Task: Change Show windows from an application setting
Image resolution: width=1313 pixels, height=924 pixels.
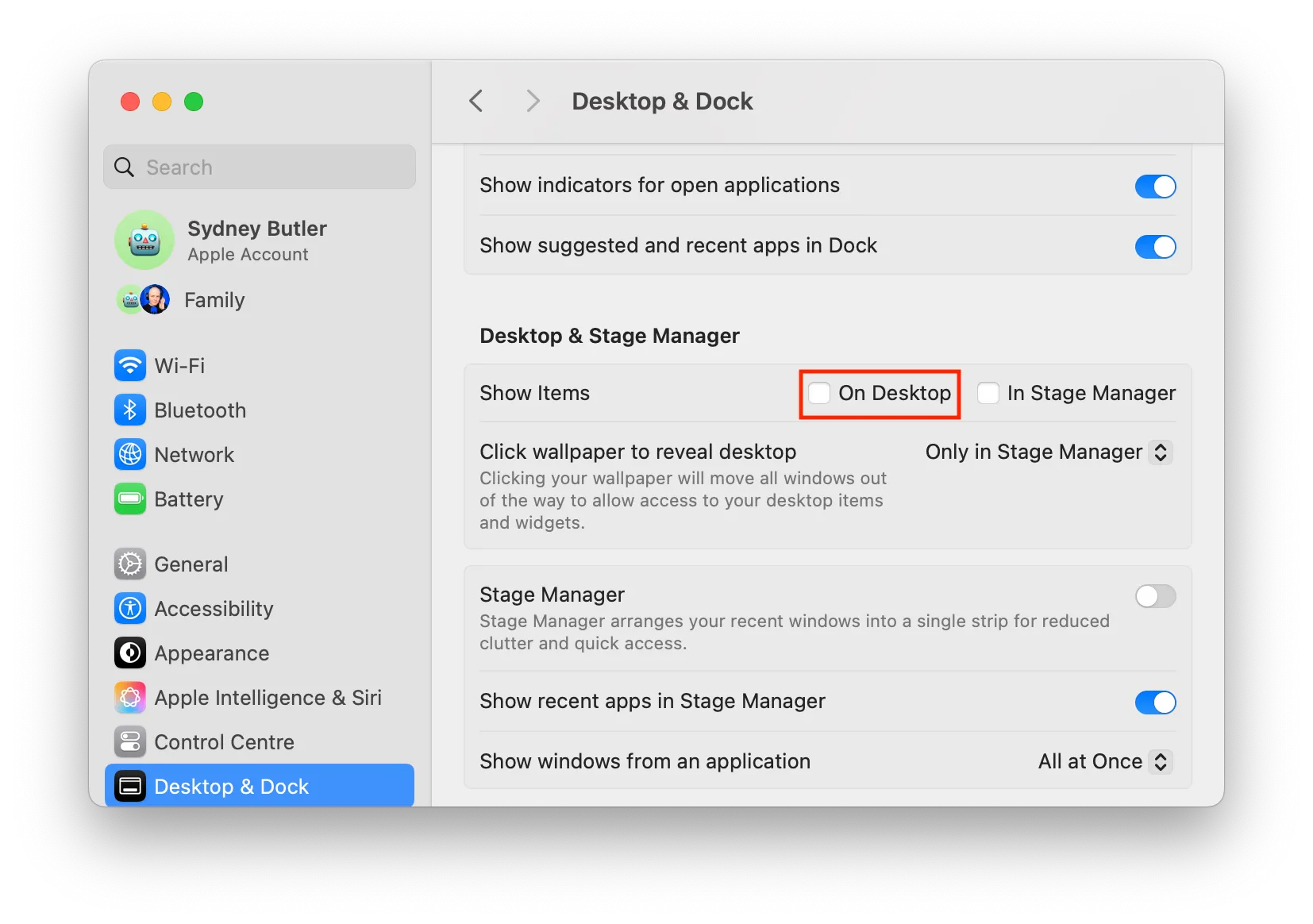Action: pyautogui.click(x=1103, y=761)
